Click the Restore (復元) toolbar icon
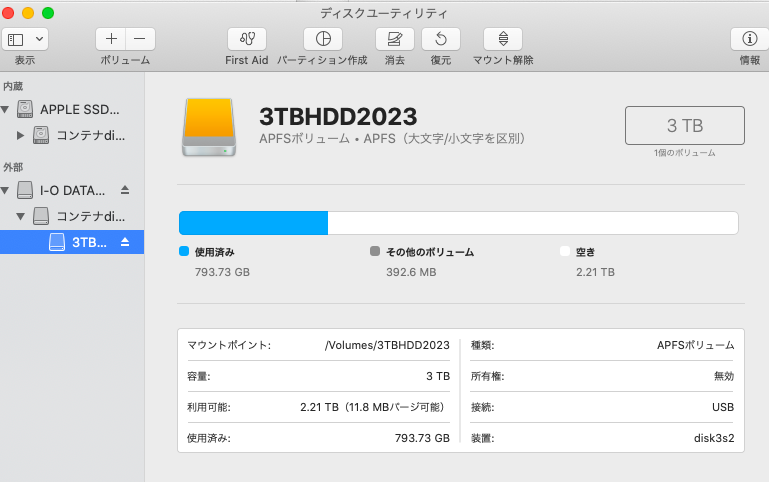 point(441,39)
